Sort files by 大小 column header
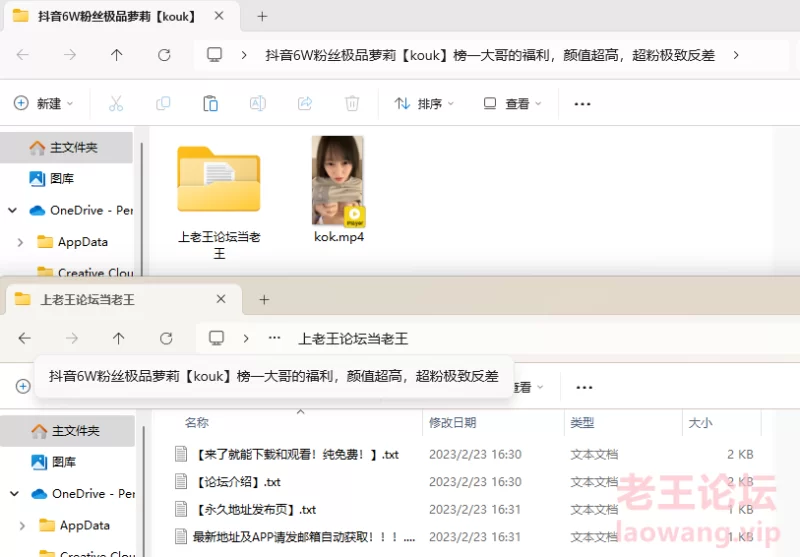Viewport: 800px width, 557px height. point(699,423)
